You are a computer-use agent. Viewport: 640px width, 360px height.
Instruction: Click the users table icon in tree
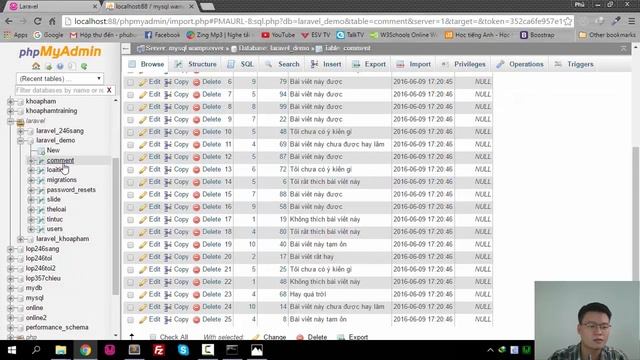[41, 229]
